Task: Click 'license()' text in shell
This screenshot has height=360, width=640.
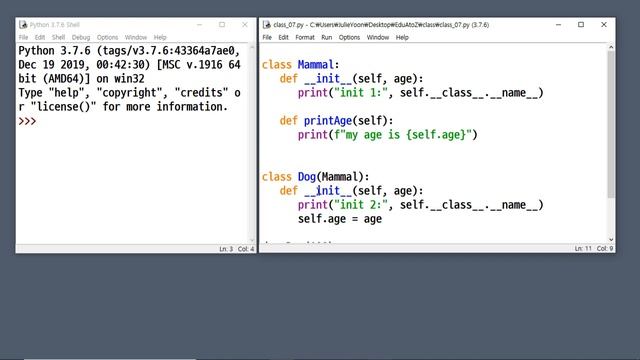Action: click(x=63, y=107)
